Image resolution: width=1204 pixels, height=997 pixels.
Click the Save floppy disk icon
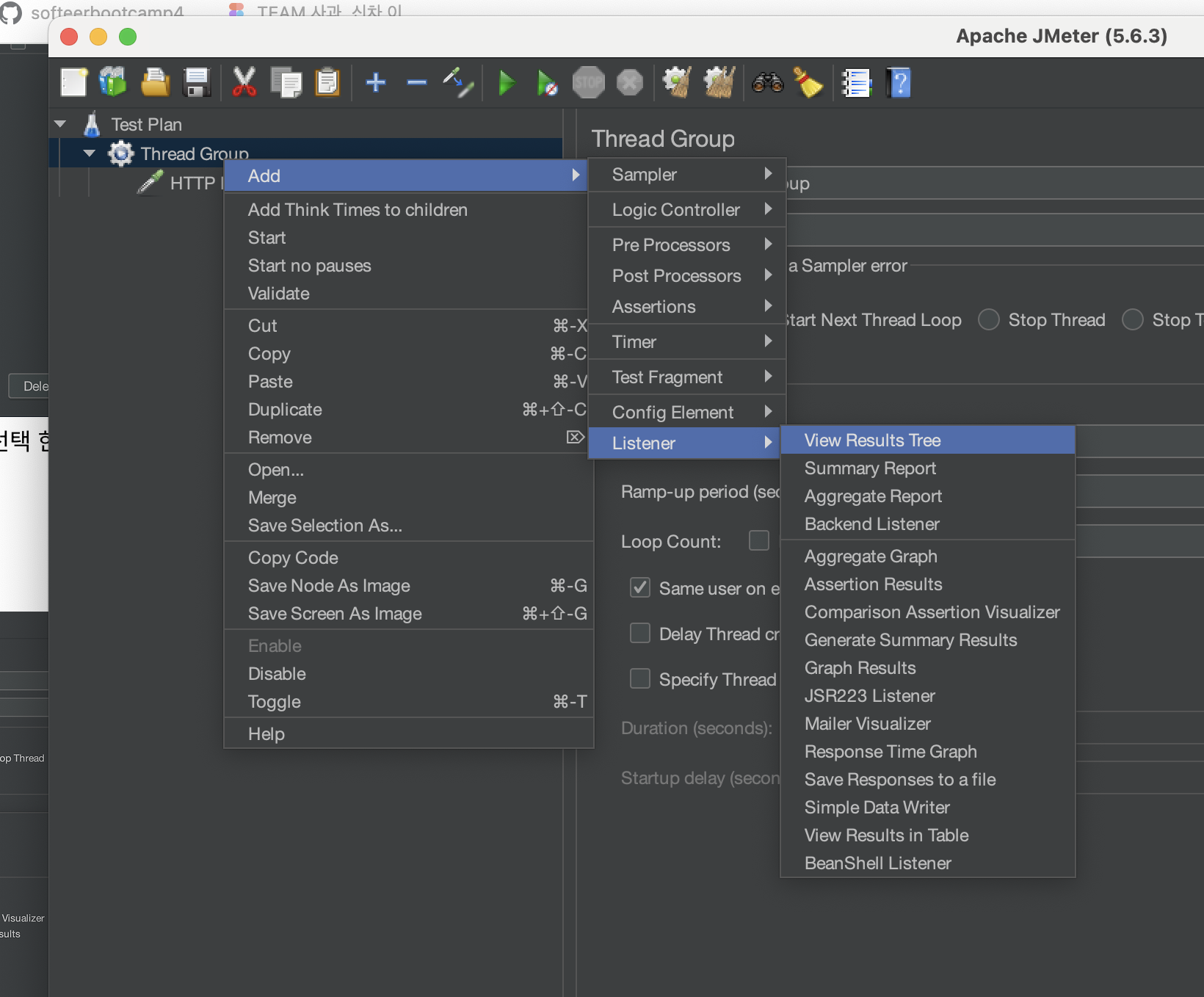pyautogui.click(x=197, y=82)
